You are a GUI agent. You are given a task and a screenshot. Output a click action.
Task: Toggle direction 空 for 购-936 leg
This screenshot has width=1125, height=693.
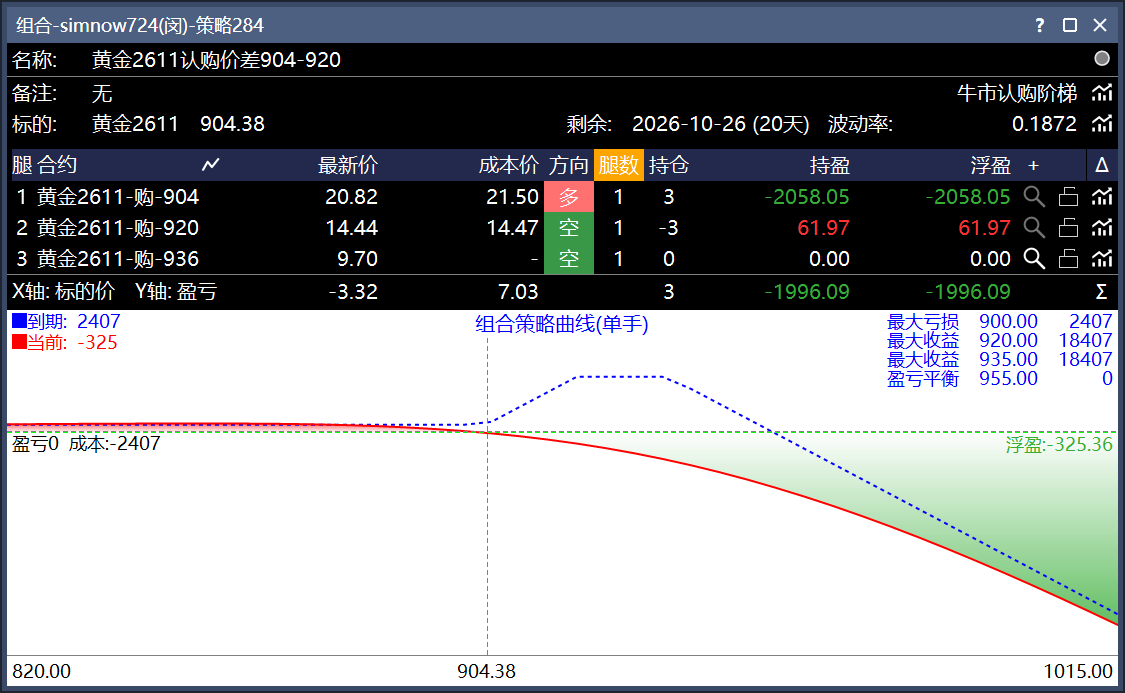pos(569,258)
